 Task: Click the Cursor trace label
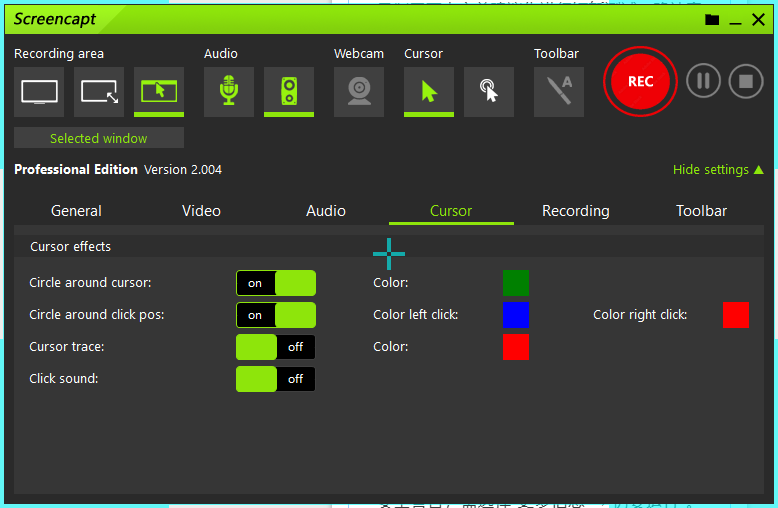tap(66, 346)
